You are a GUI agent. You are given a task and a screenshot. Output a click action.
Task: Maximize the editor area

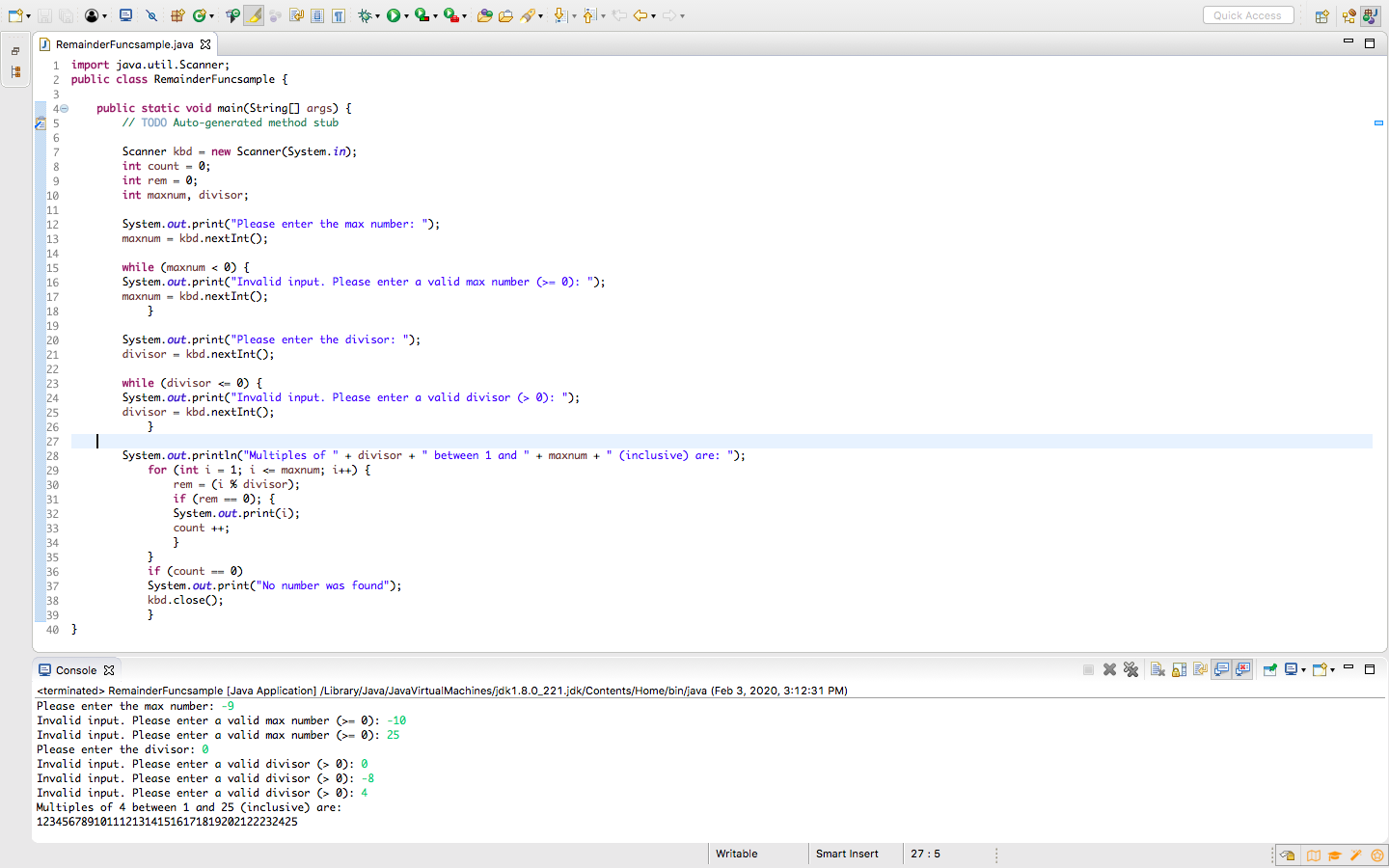[x=1369, y=43]
